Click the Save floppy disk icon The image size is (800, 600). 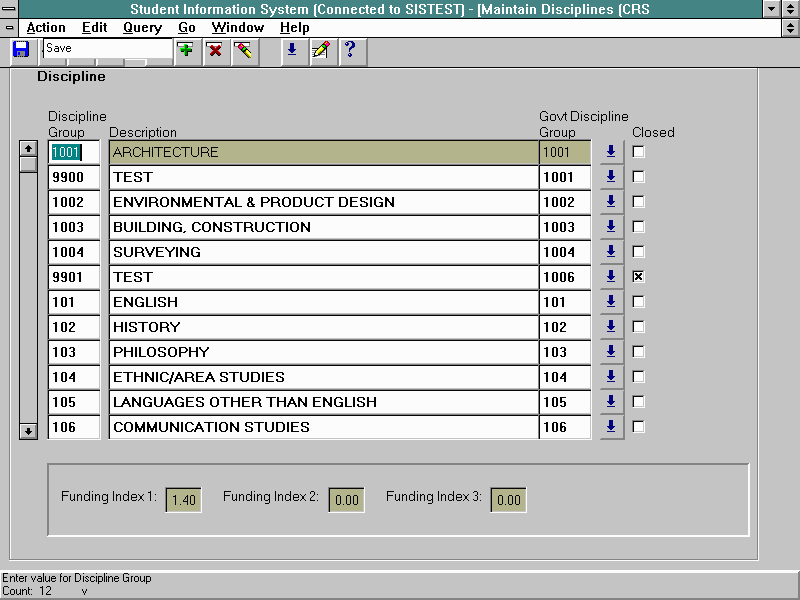[x=21, y=49]
